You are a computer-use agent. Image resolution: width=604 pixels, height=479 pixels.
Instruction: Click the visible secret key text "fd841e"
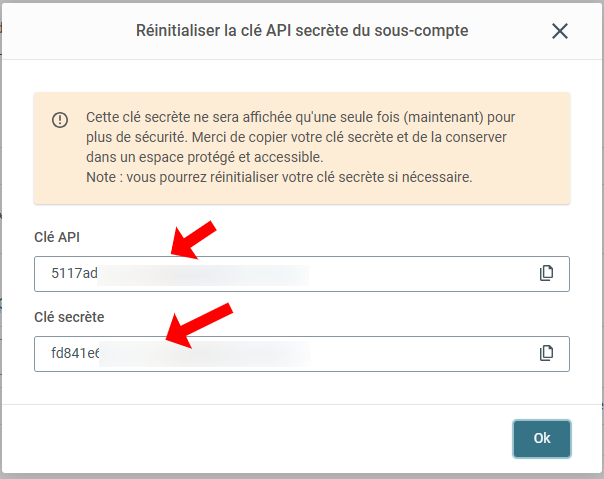75,353
